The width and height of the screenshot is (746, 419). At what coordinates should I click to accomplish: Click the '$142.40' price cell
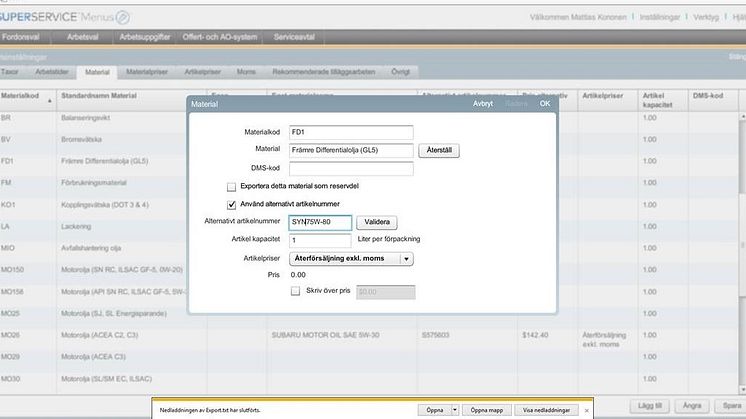click(535, 335)
